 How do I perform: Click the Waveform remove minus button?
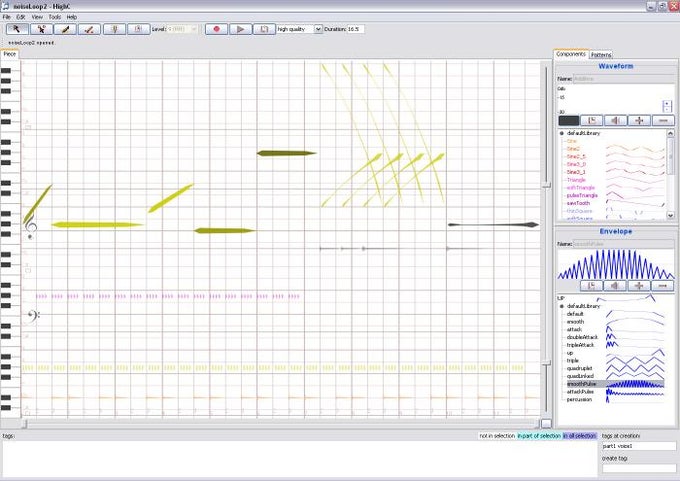663,121
